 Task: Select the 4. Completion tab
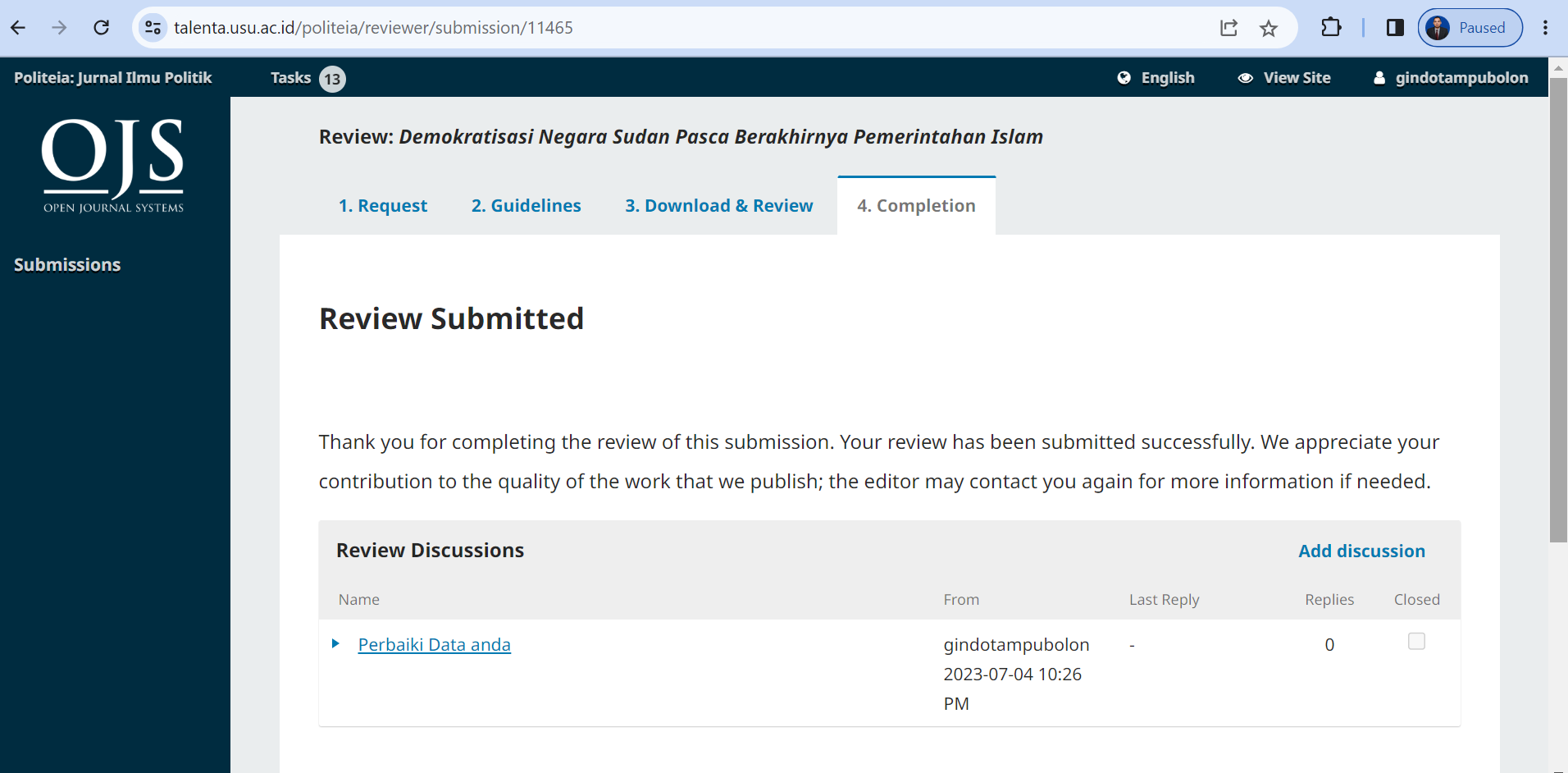pyautogui.click(x=917, y=206)
